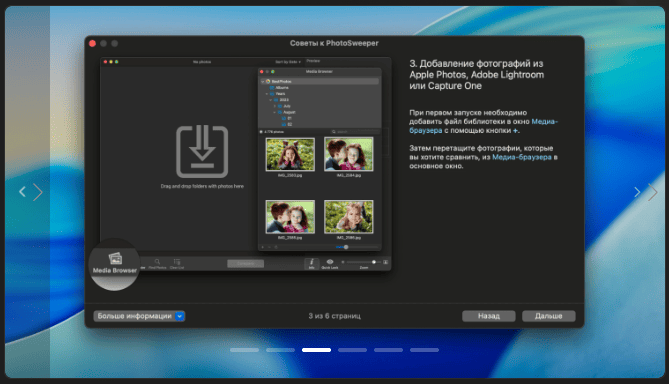
Task: Jump to the fifth slide indicator dash
Action: coord(388,350)
